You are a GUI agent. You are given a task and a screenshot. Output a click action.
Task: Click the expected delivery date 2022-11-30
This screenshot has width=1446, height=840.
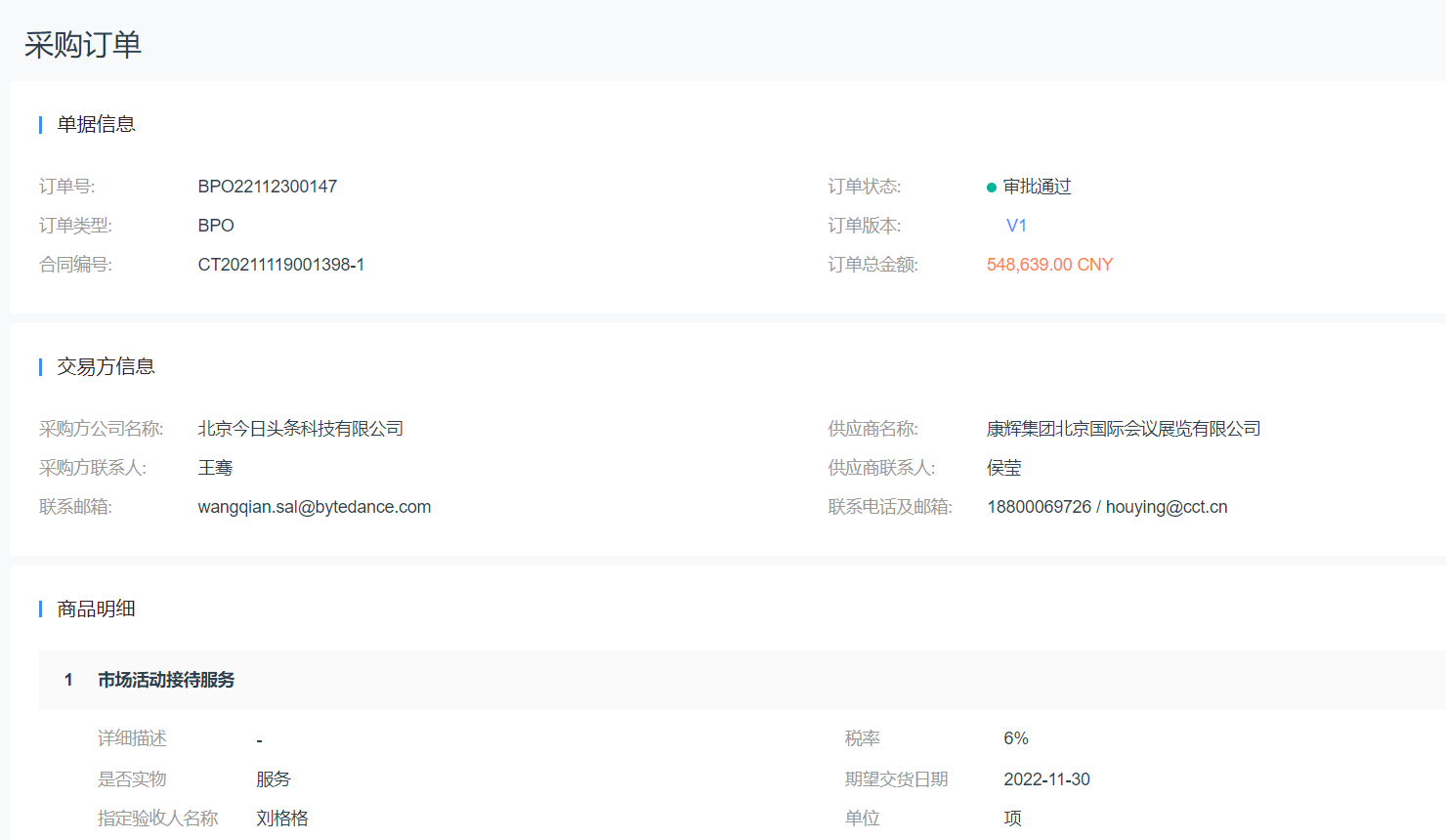coord(1046,779)
